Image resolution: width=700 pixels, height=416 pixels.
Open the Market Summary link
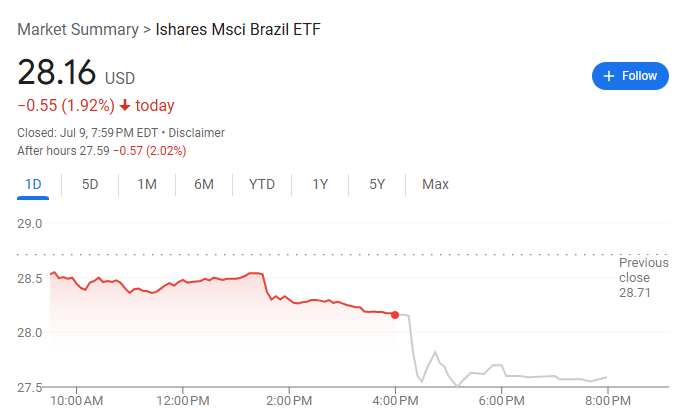click(x=77, y=29)
